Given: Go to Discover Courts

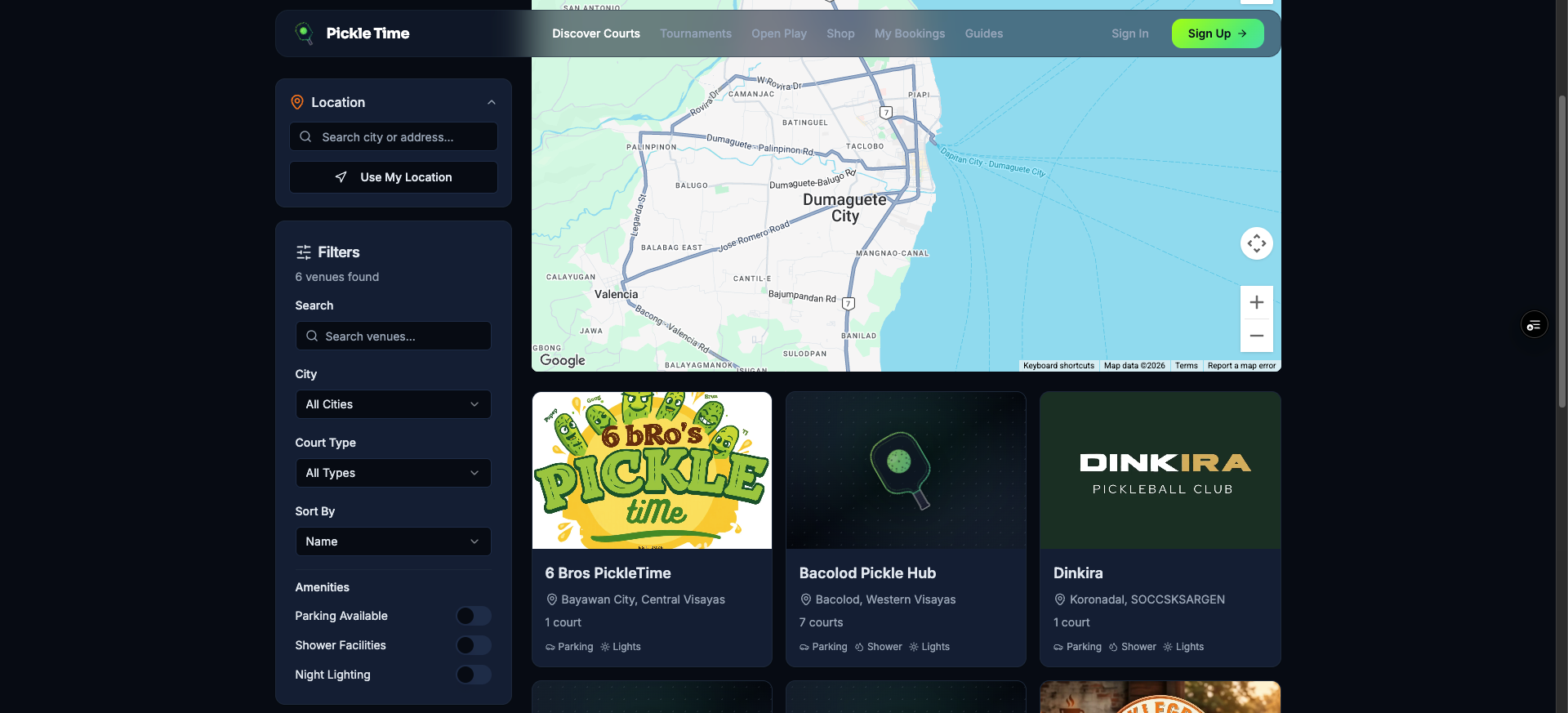Looking at the screenshot, I should coord(596,33).
